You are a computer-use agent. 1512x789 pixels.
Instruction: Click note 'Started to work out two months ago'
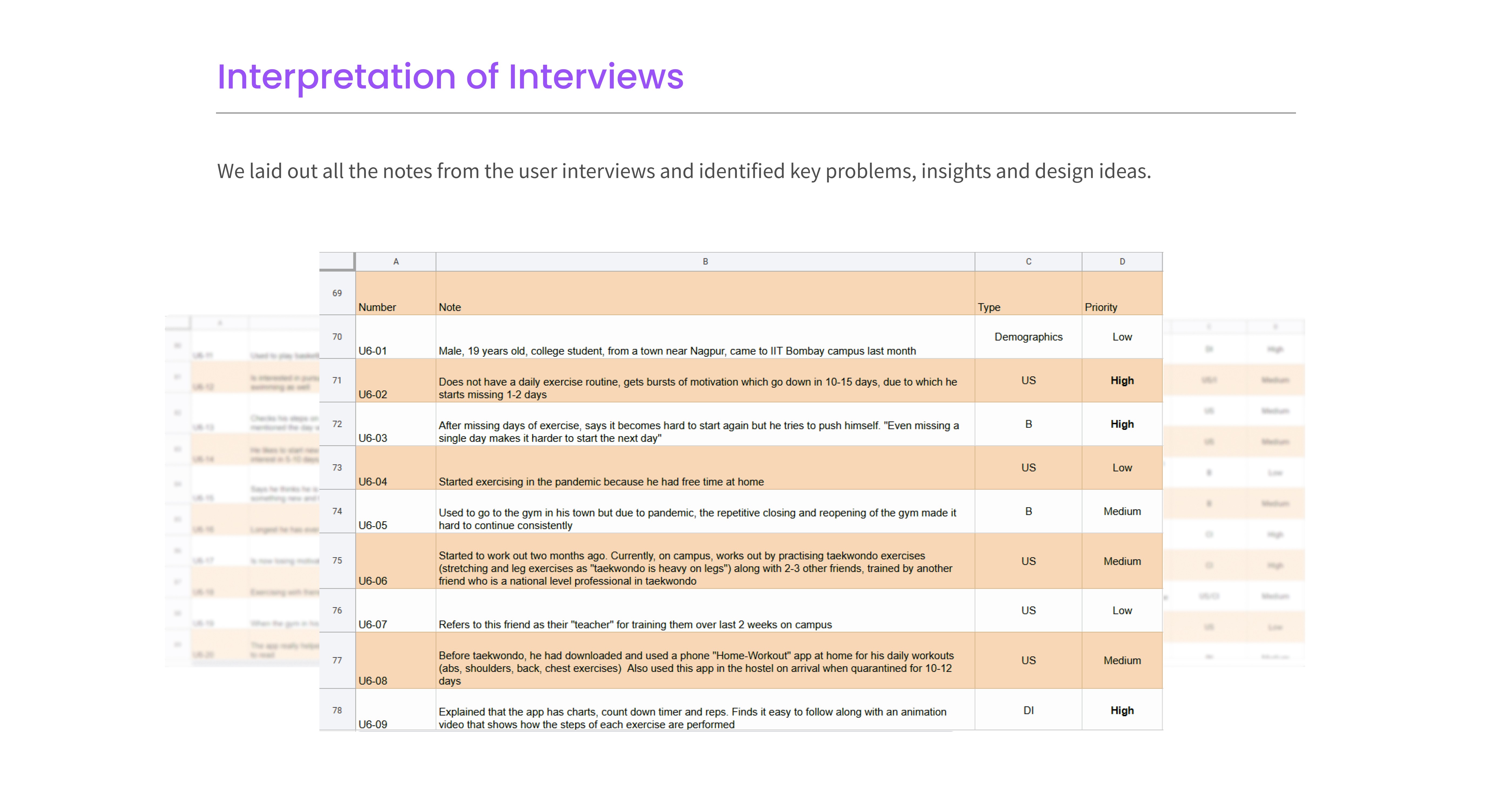(705, 560)
